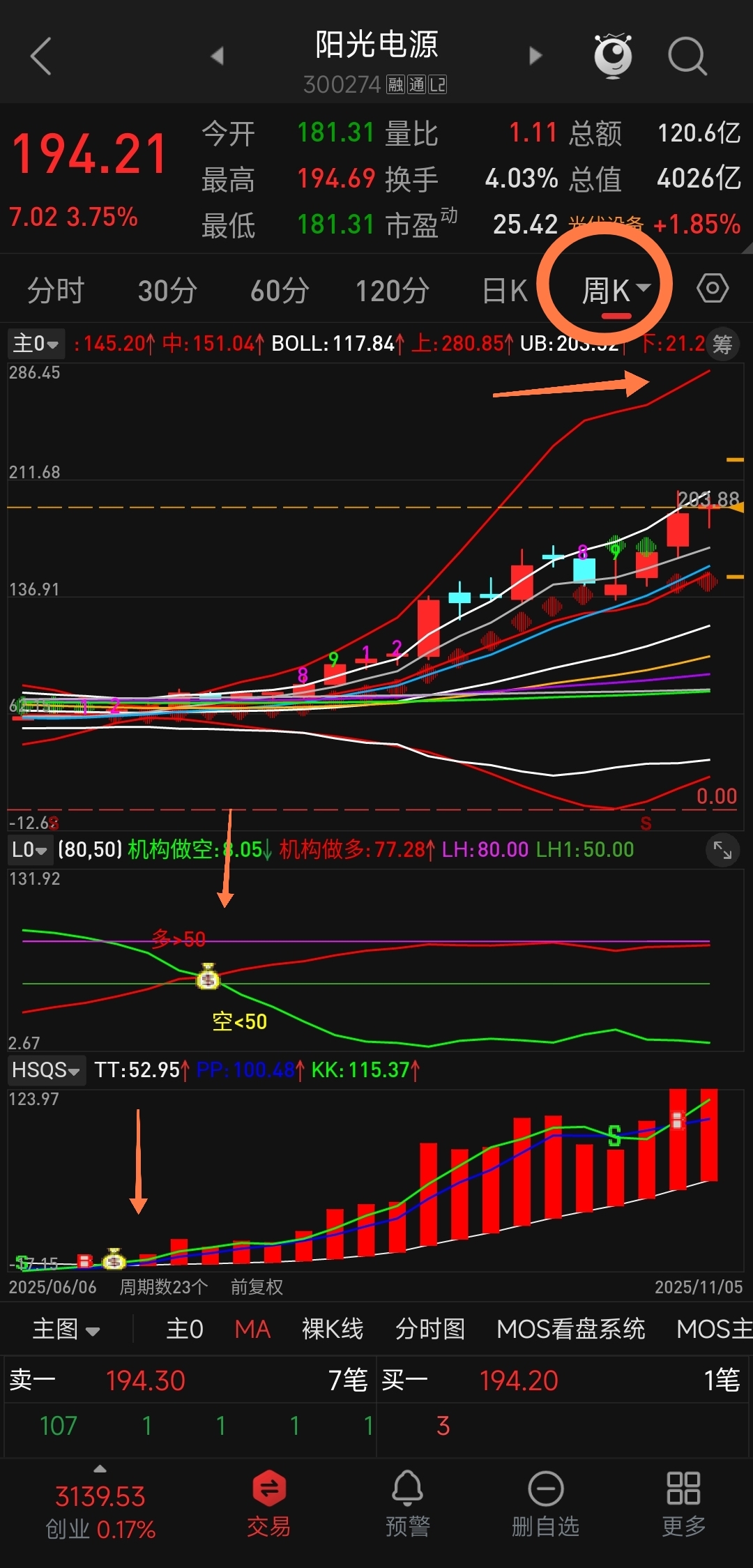Open HSQS sub-indicator dropdown
Viewport: 753px width, 1568px height.
(x=46, y=1070)
